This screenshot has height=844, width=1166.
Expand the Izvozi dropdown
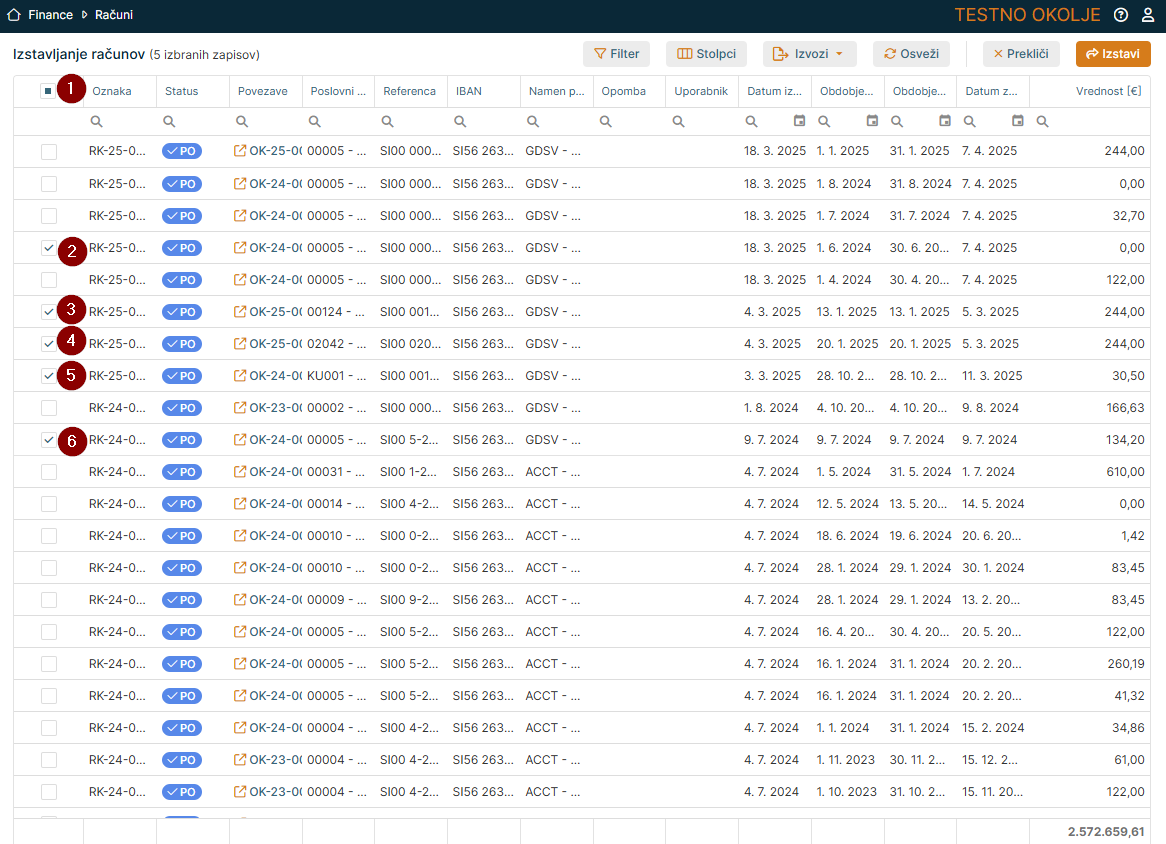click(x=809, y=54)
